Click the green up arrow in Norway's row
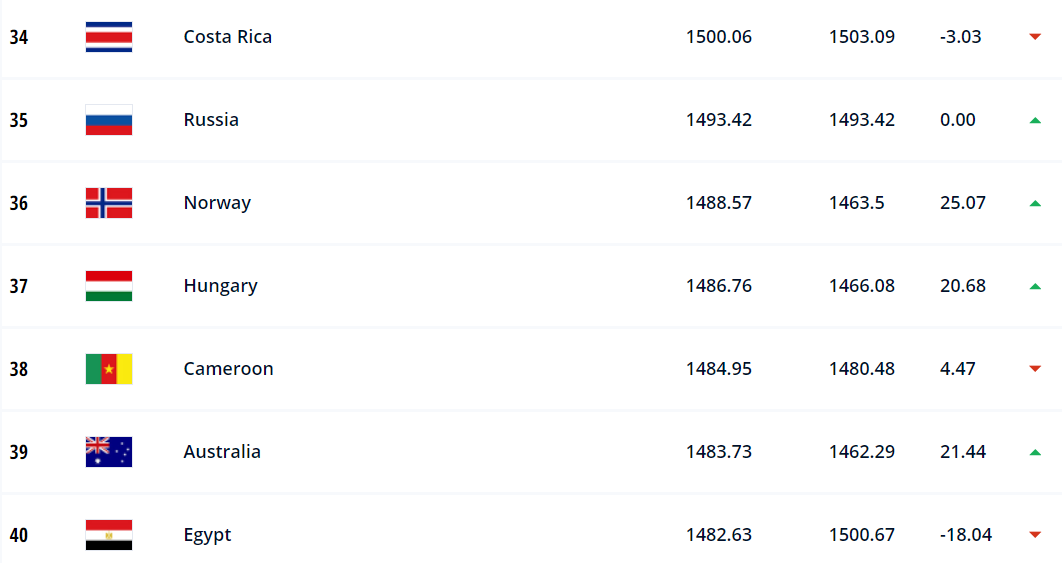1062x563 pixels. tap(1035, 203)
